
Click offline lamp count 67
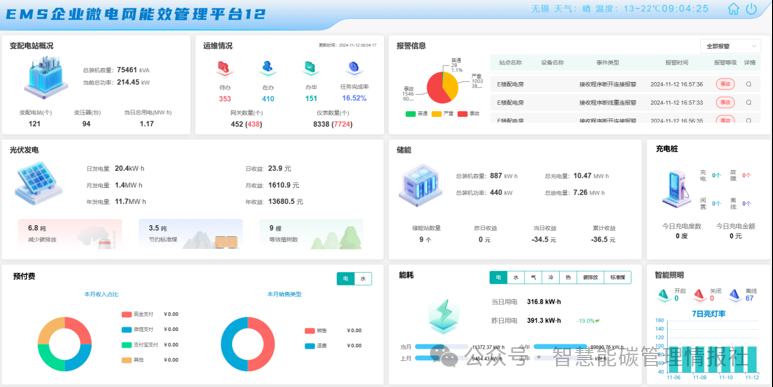pos(749,298)
